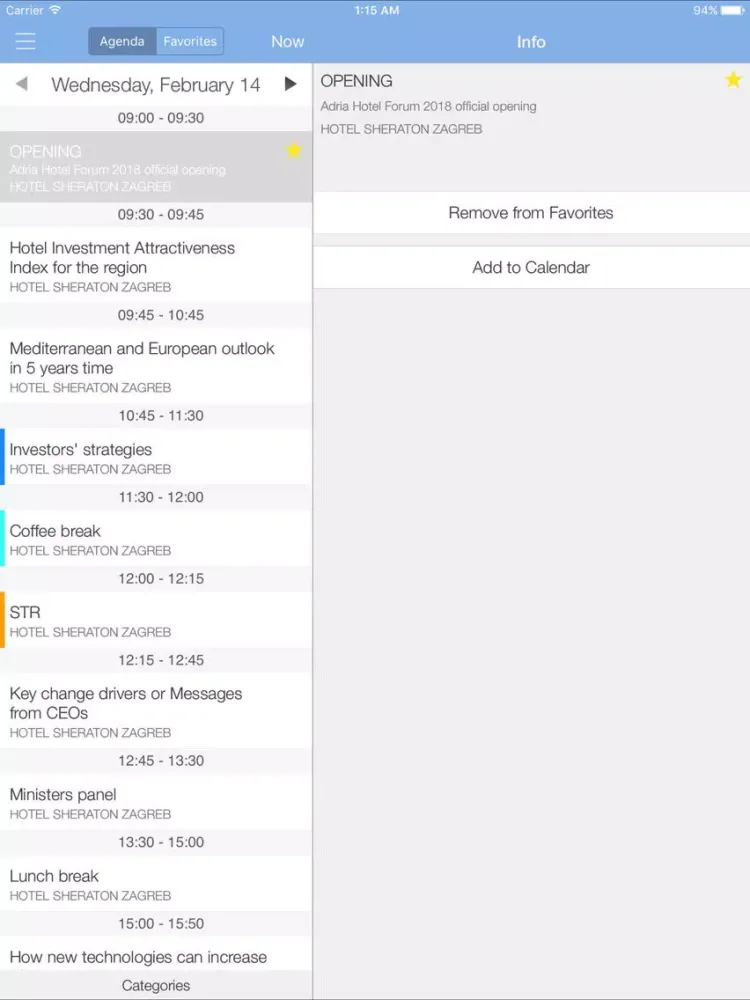Open the Coffee break entry
This screenshot has width=750, height=1000.
pyautogui.click(x=156, y=539)
